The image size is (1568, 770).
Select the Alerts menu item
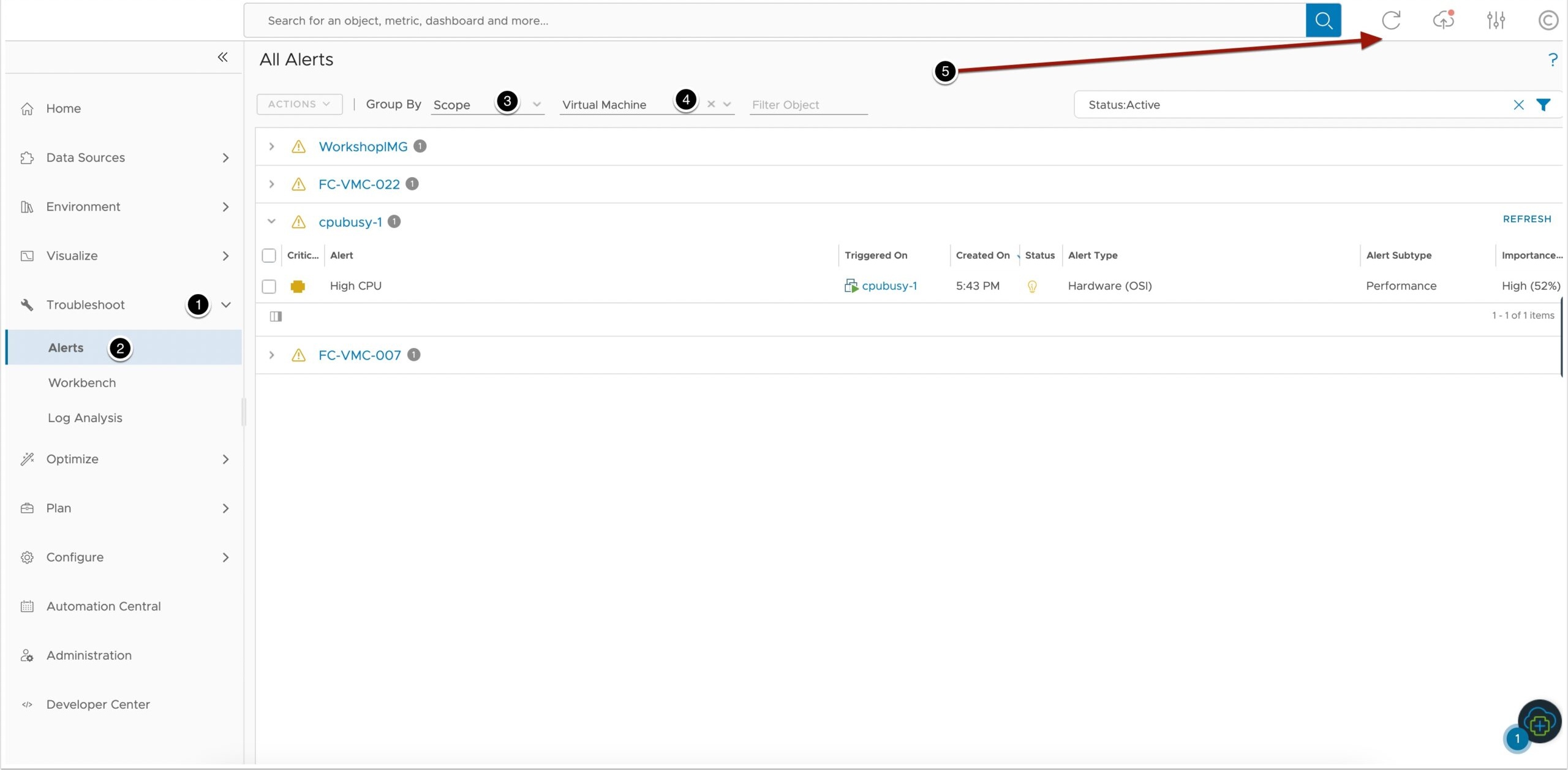pos(123,347)
